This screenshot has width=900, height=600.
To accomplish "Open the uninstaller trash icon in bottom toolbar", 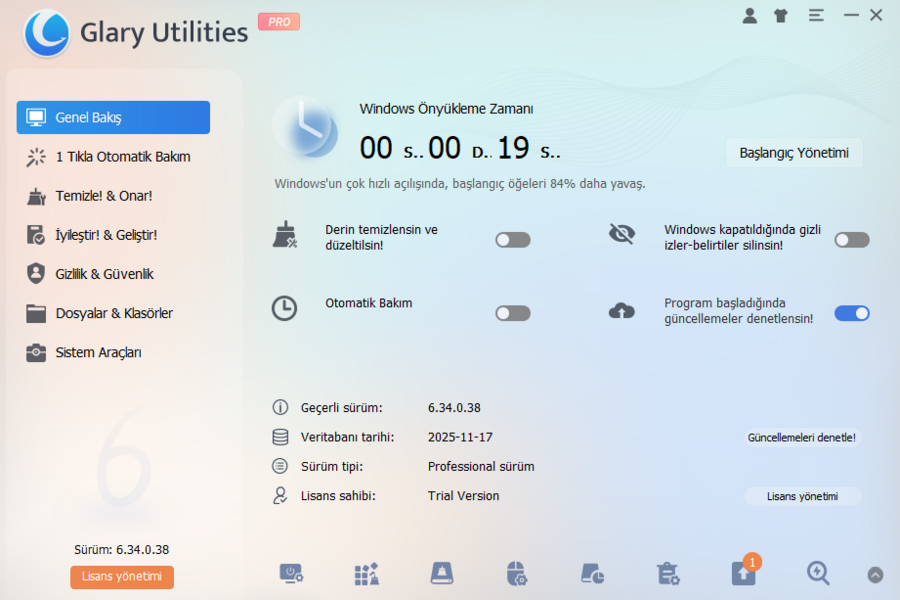I will pyautogui.click(x=668, y=574).
